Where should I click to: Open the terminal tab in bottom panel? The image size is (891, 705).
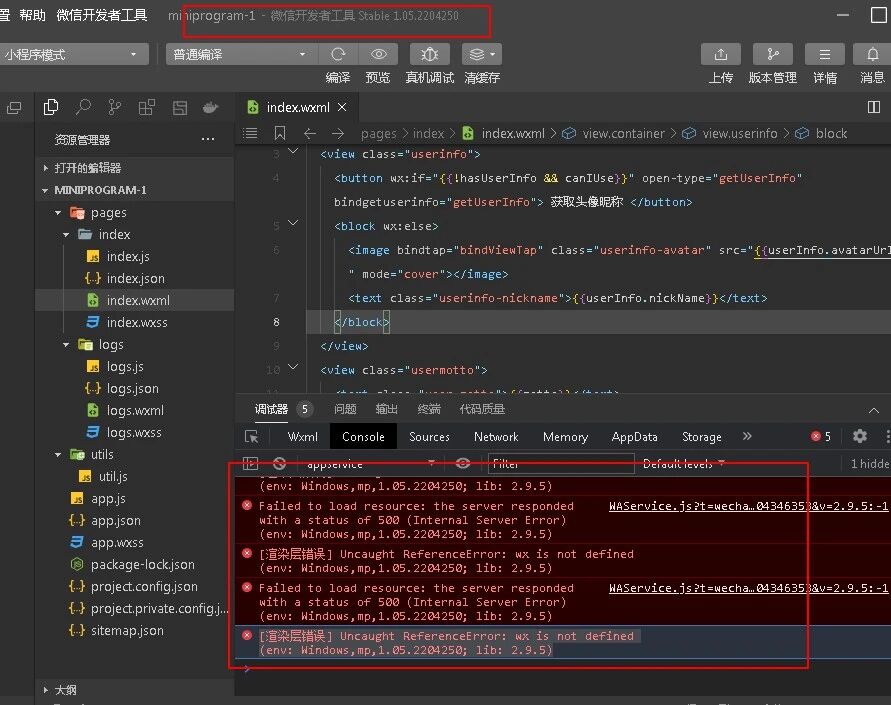pos(428,409)
